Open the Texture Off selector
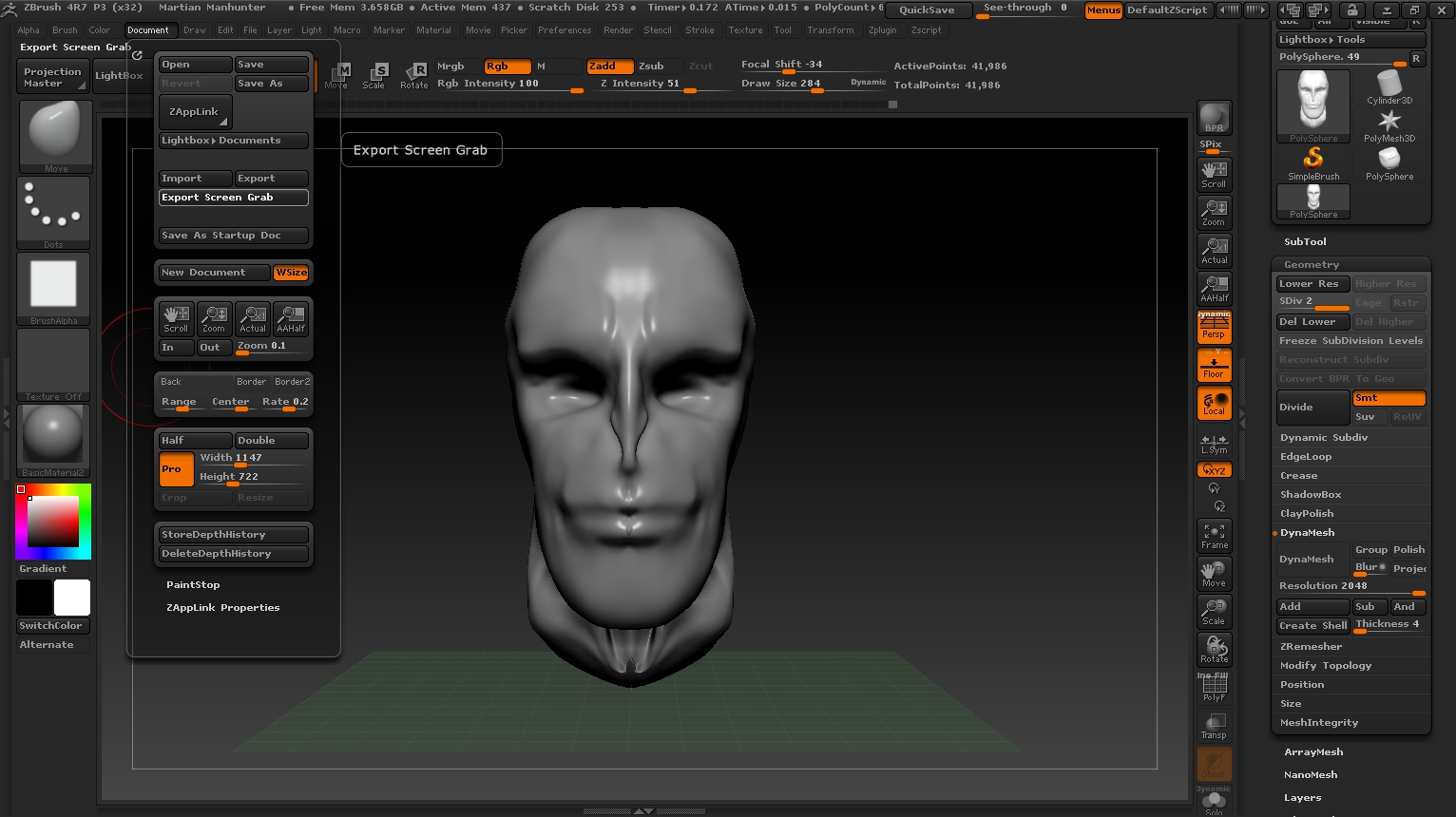Viewport: 1456px width, 817px height. click(x=54, y=365)
